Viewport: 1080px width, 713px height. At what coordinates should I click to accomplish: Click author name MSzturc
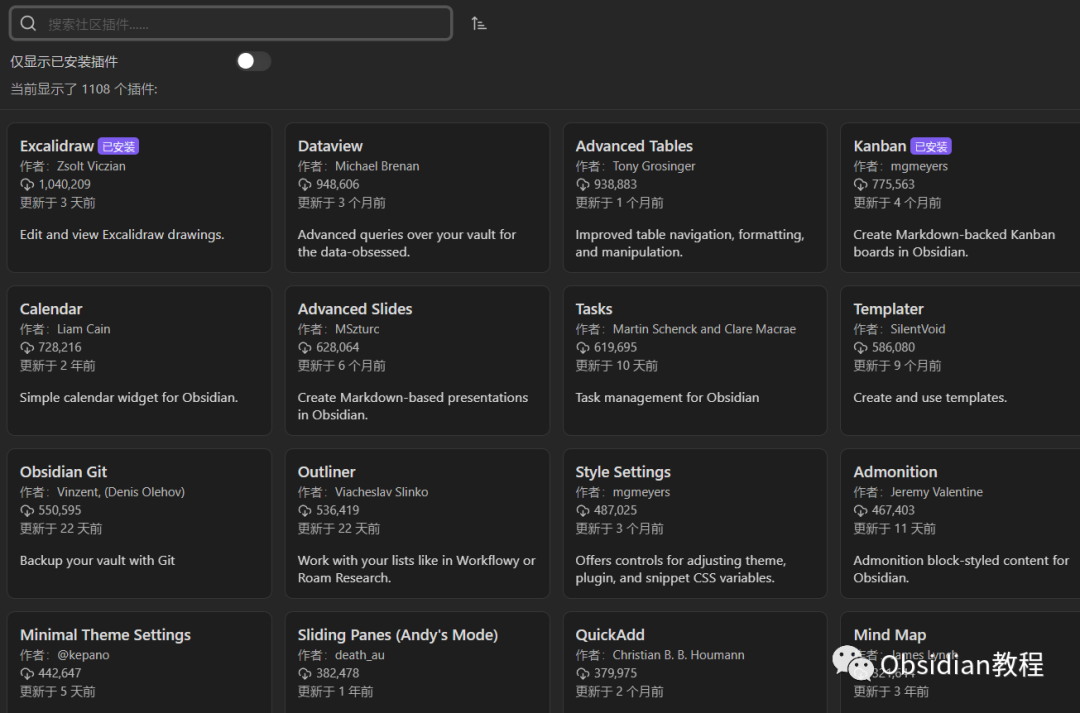coord(357,329)
